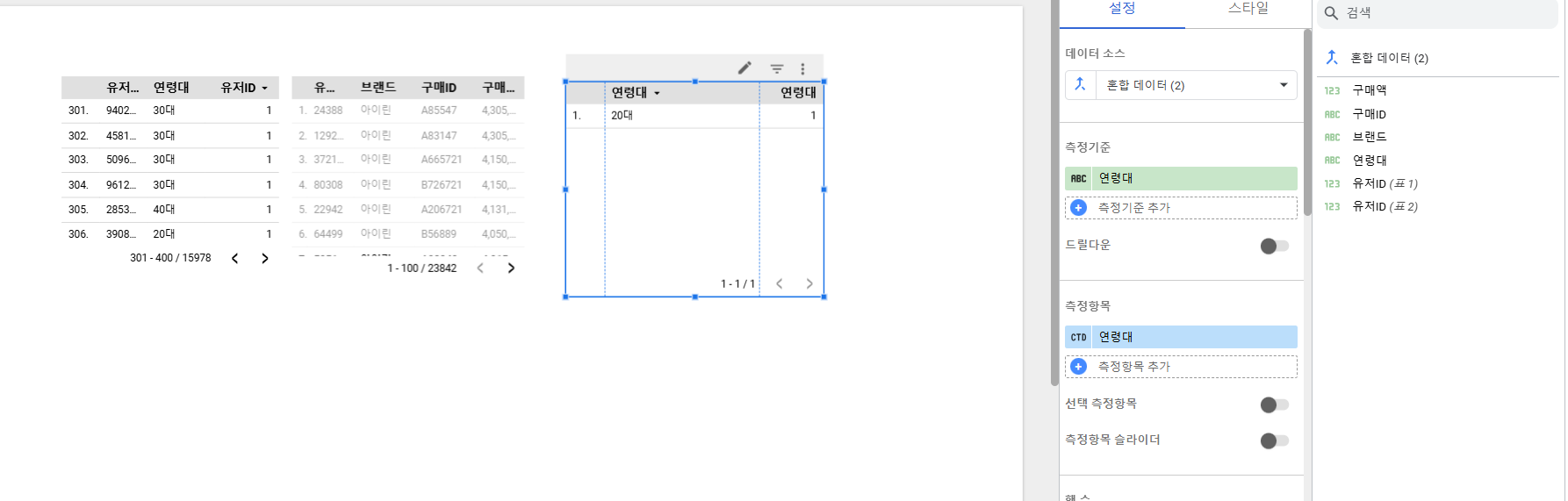Select the 연령대 dimension chip
Viewport: 1568px width, 501px height.
coord(1181,178)
